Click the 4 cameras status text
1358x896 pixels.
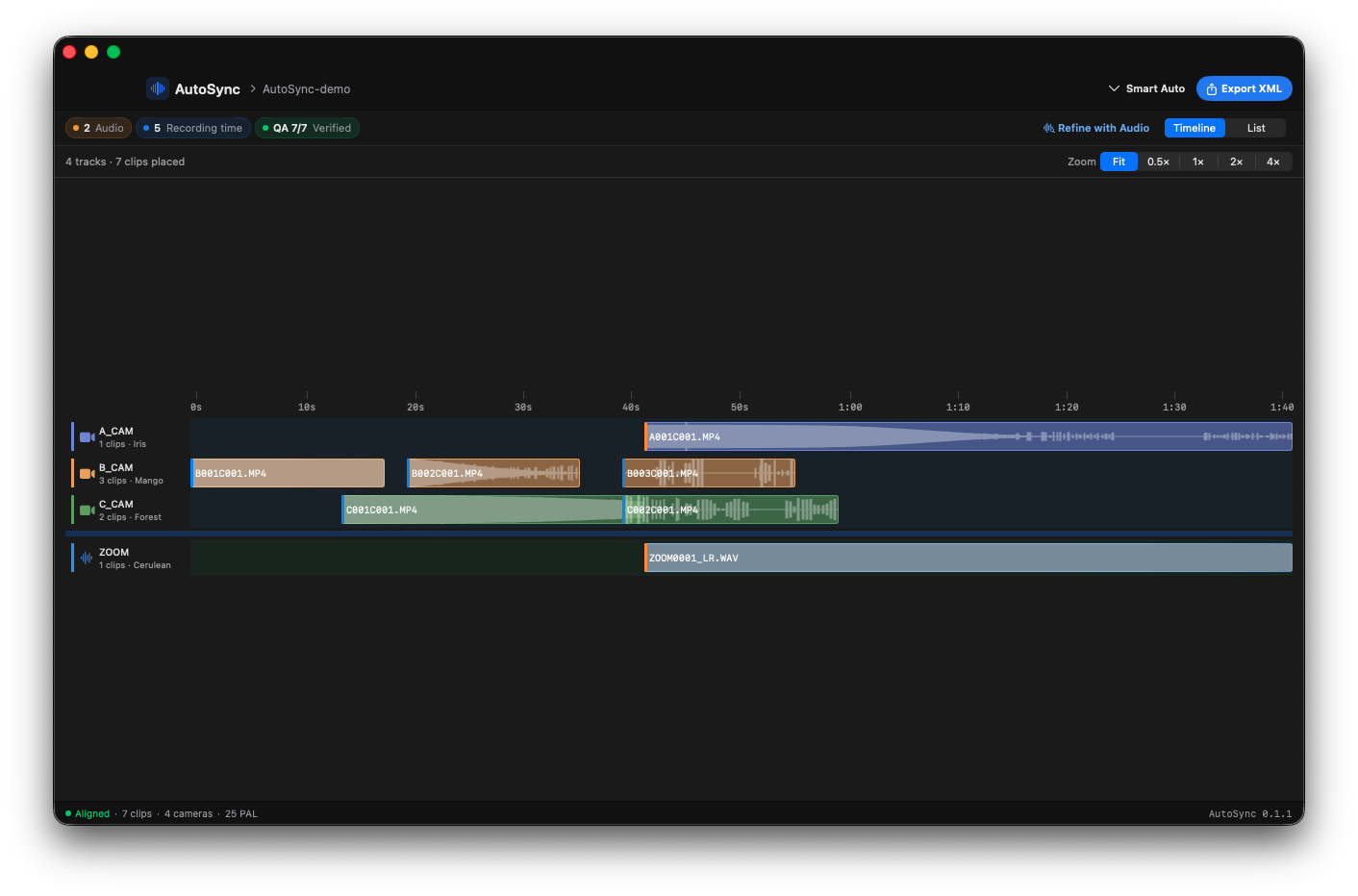pyautogui.click(x=189, y=813)
